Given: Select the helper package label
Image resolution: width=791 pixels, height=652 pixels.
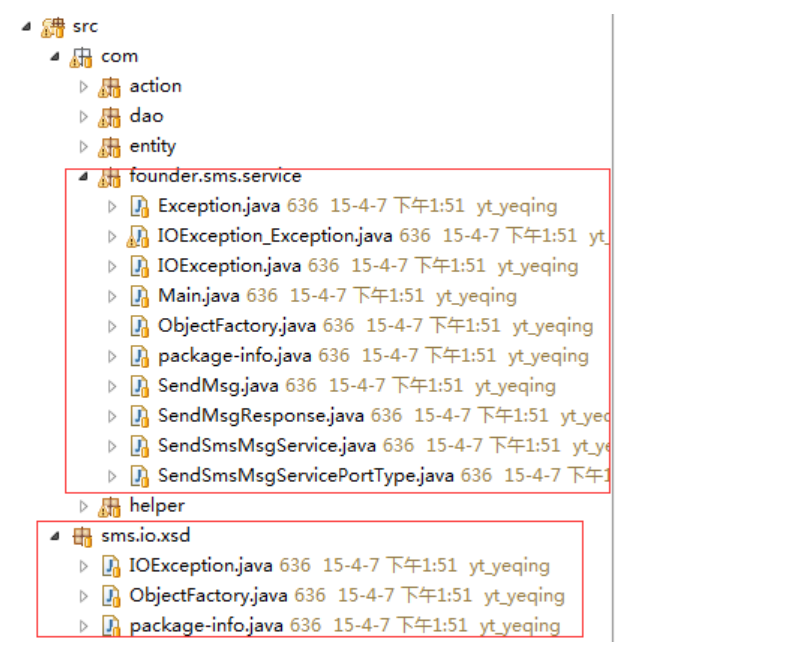Looking at the screenshot, I should coord(157,506).
